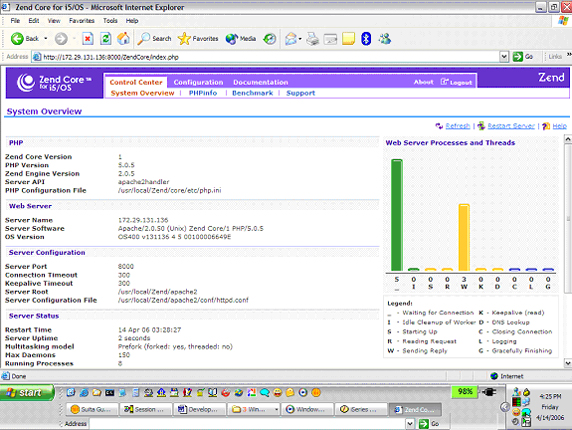Click the Help link on the page

[x=560, y=126]
